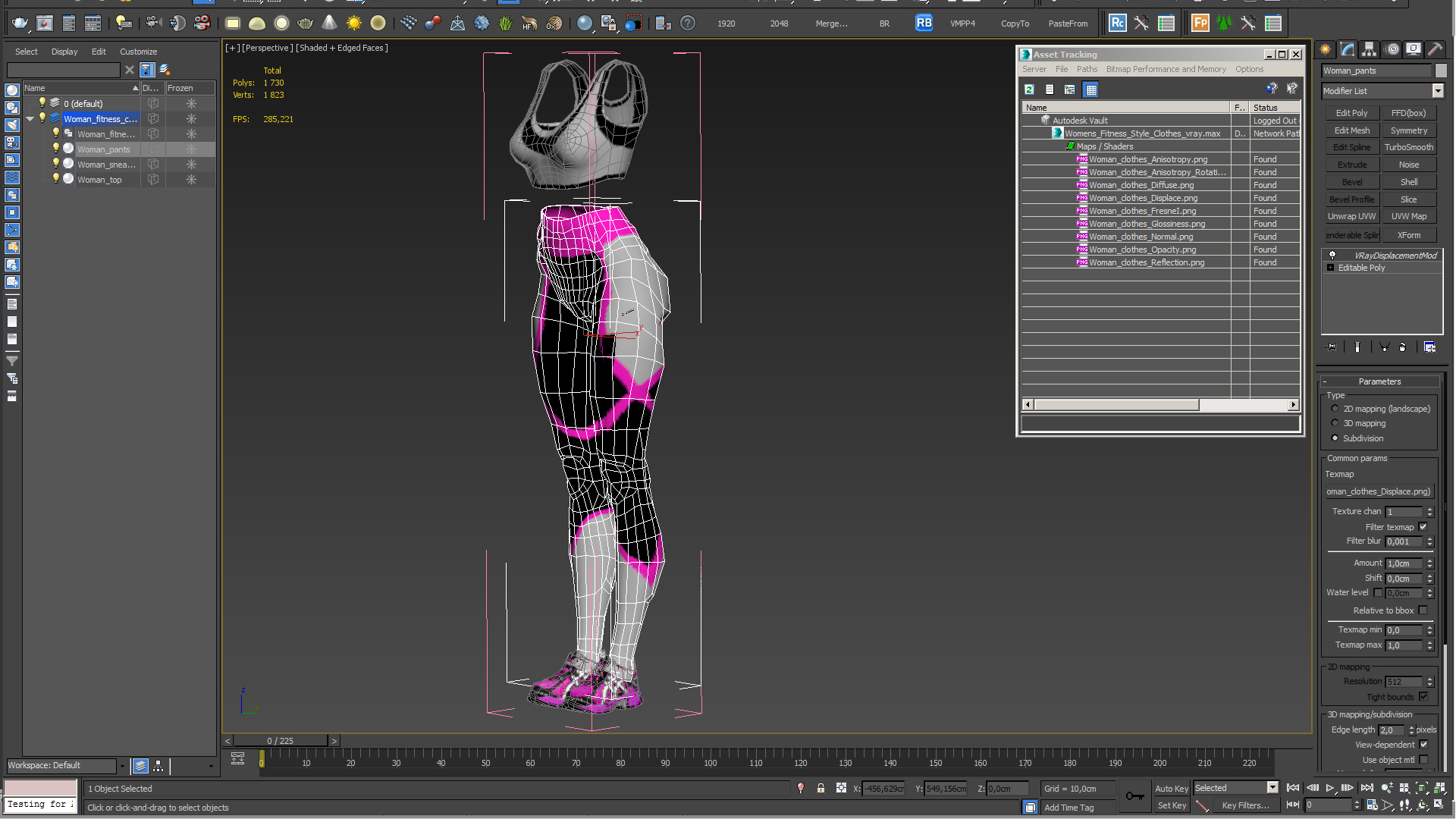The width and height of the screenshot is (1456, 819).
Task: Select 3D mapping radio button
Action: click(1335, 423)
